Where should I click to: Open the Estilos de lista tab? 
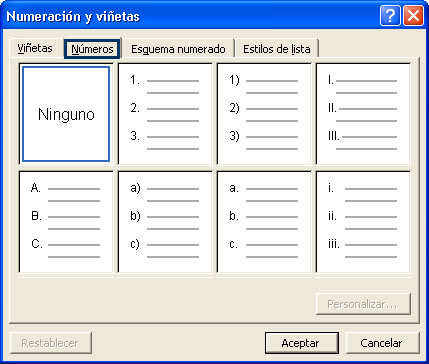tap(277, 49)
